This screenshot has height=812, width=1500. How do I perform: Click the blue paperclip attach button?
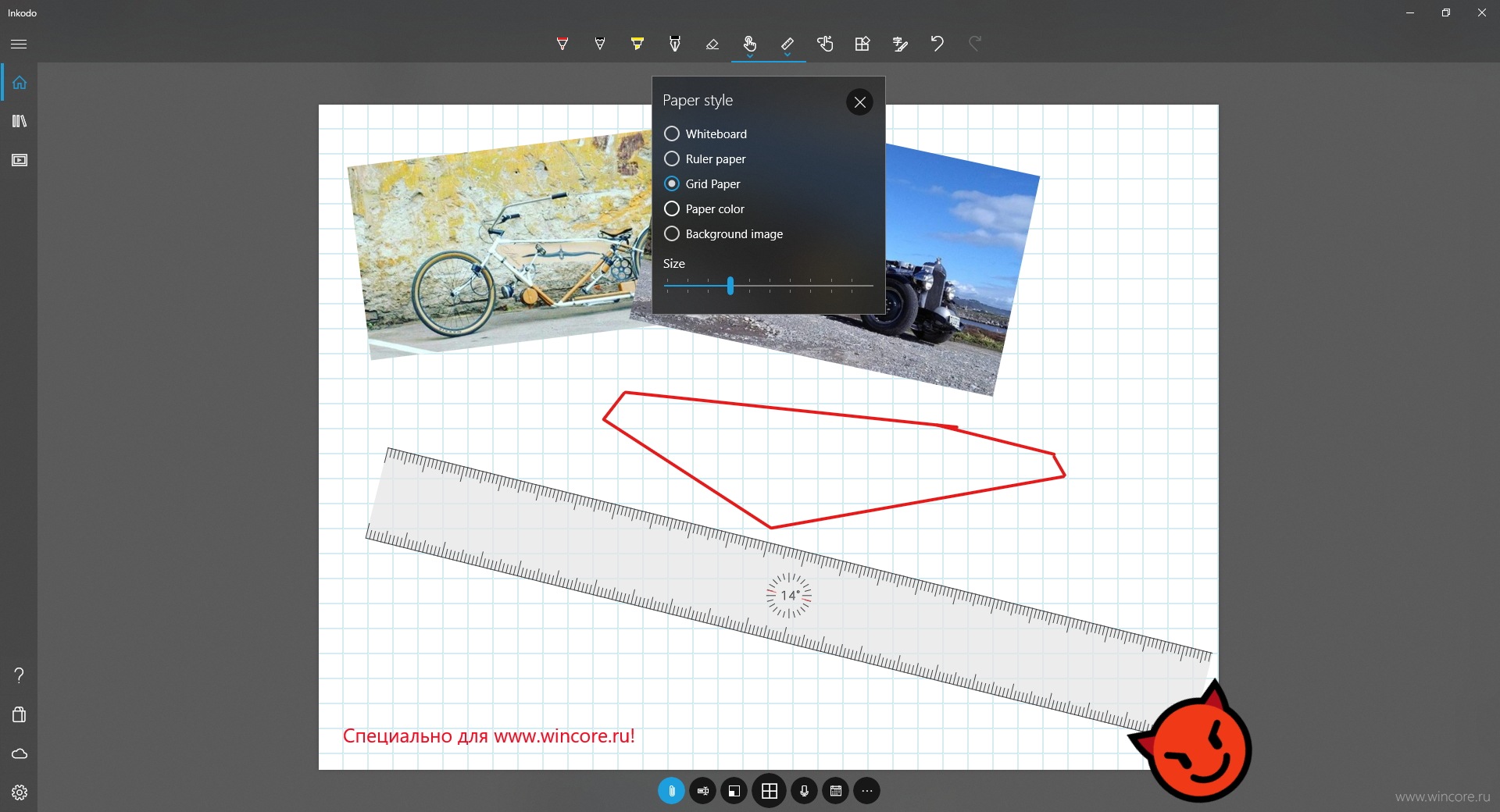pos(671,791)
